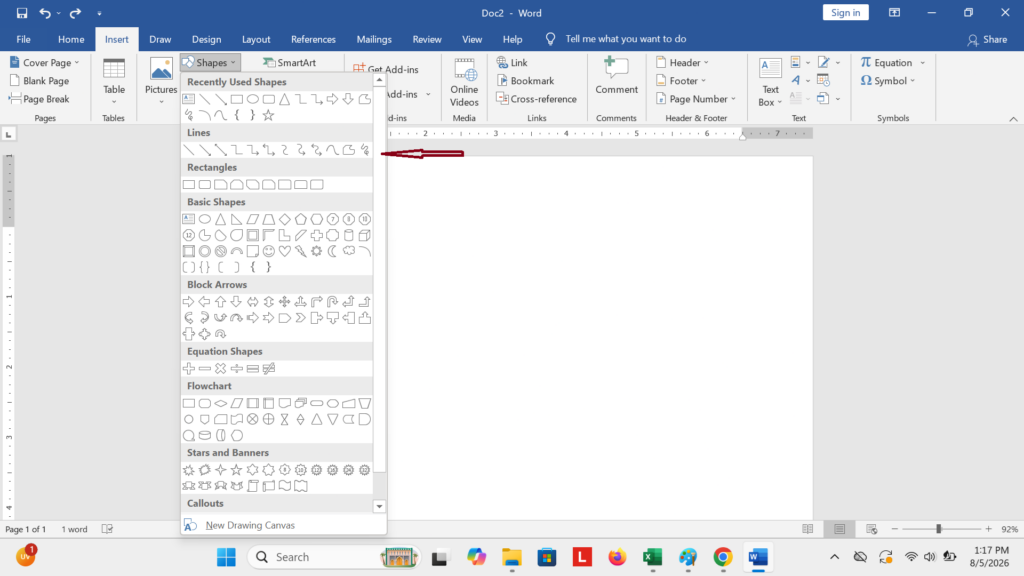Adjust the zoom slider handle
Viewport: 1024px width, 576px height.
[938, 529]
